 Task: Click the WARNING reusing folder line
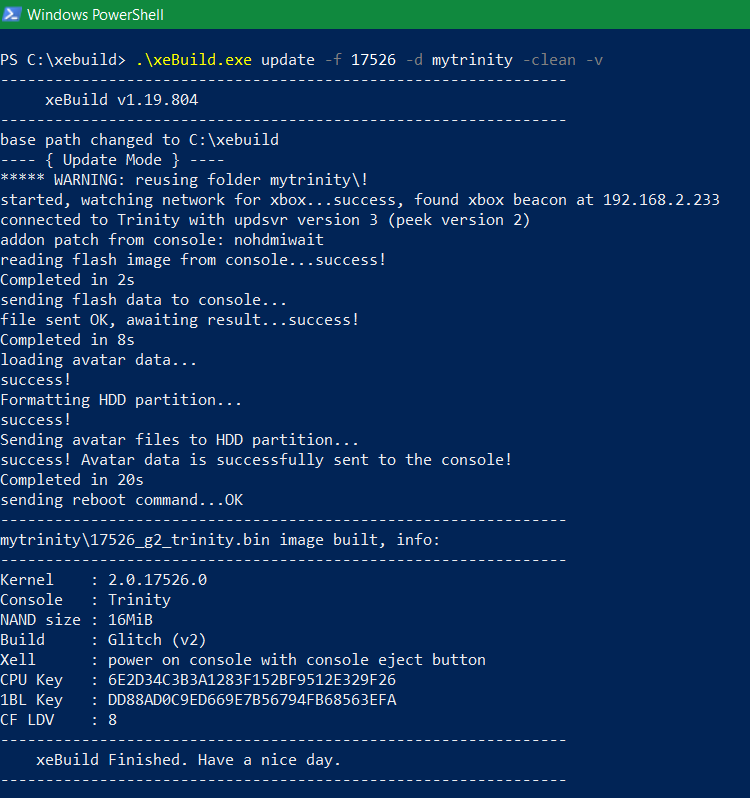coord(184,180)
